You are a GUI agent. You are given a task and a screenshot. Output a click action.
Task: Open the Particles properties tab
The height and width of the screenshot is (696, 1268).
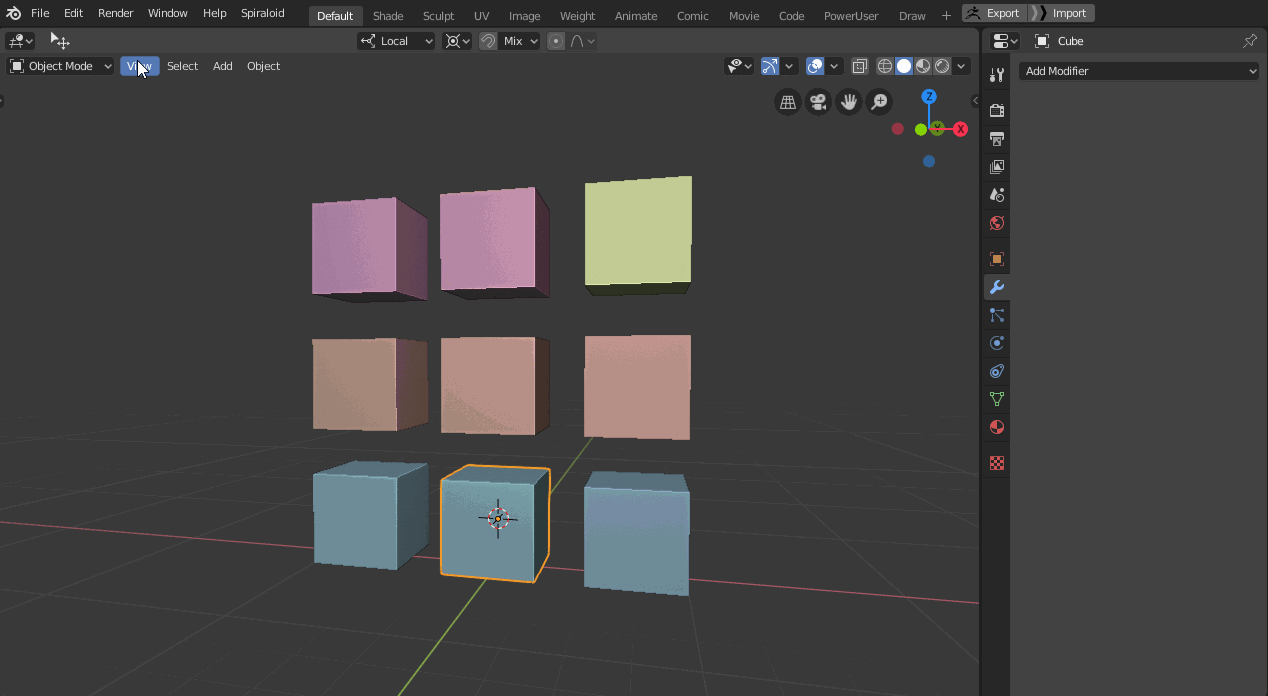click(996, 315)
